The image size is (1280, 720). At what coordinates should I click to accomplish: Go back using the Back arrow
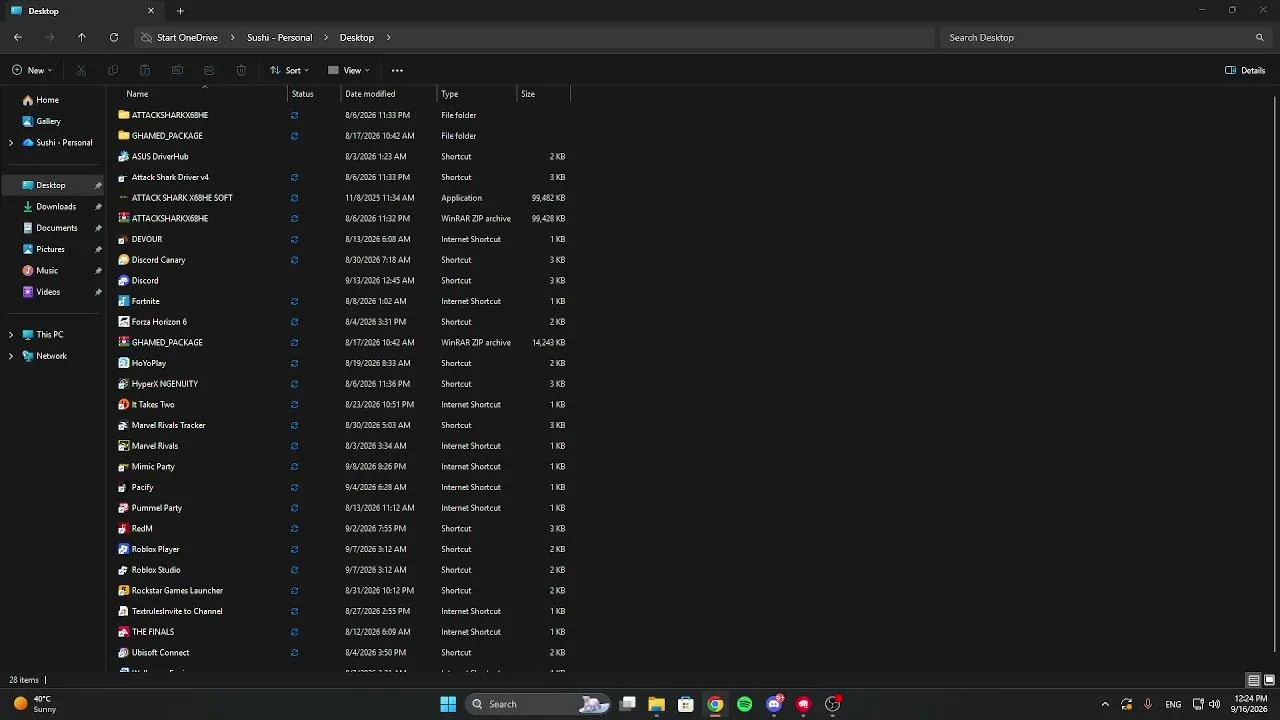coord(18,37)
